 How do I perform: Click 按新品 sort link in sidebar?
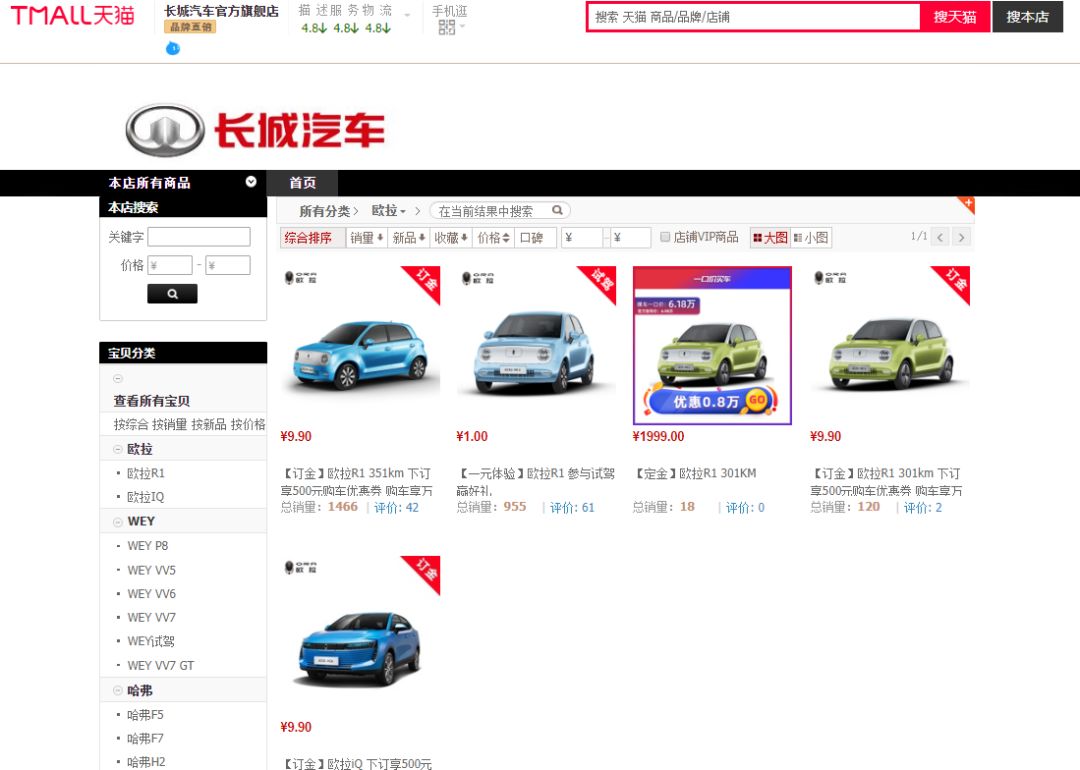click(x=209, y=424)
